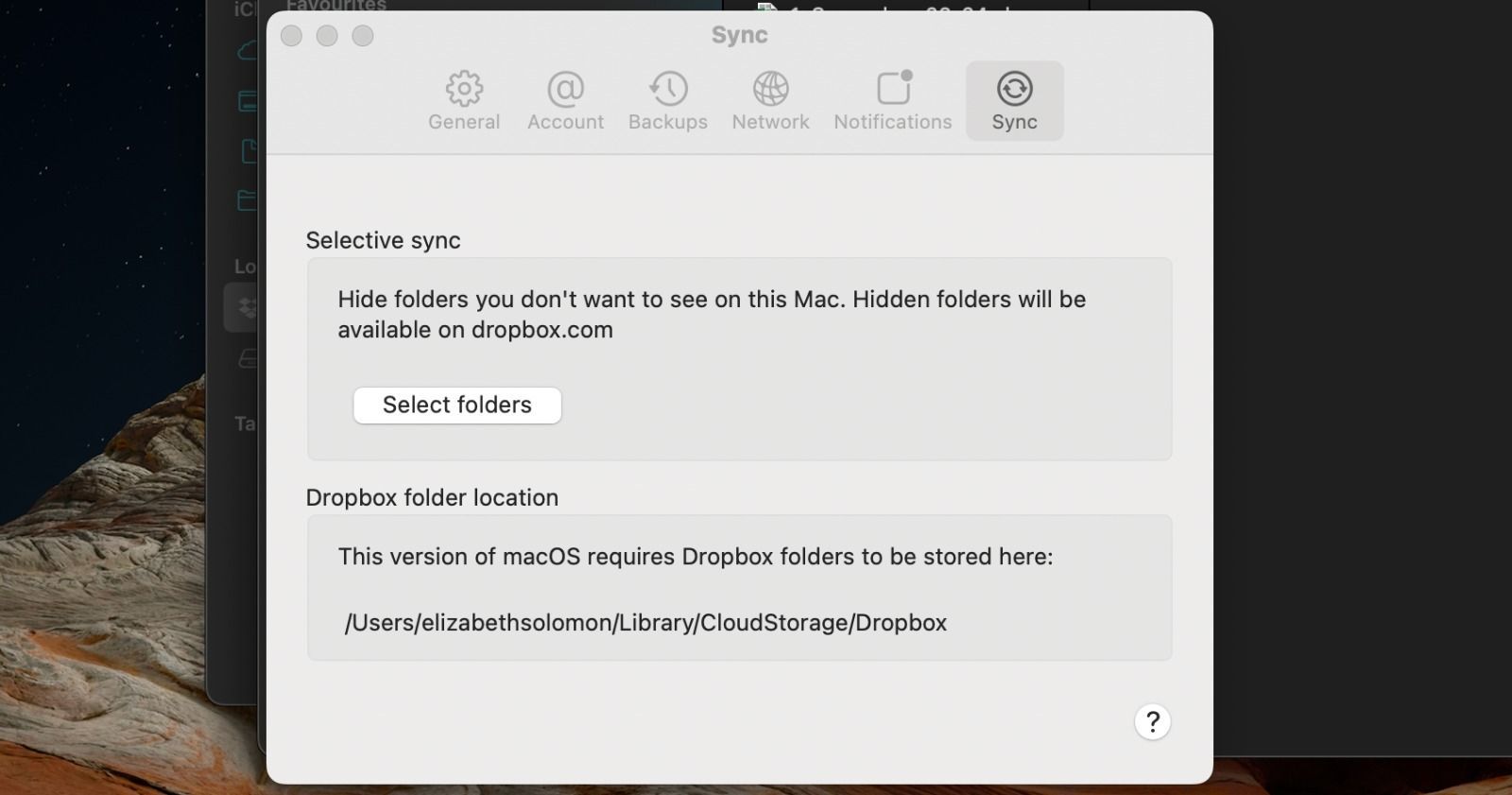The height and width of the screenshot is (795, 1512).
Task: Click the 'Dropbox folder location' heading
Action: click(432, 497)
